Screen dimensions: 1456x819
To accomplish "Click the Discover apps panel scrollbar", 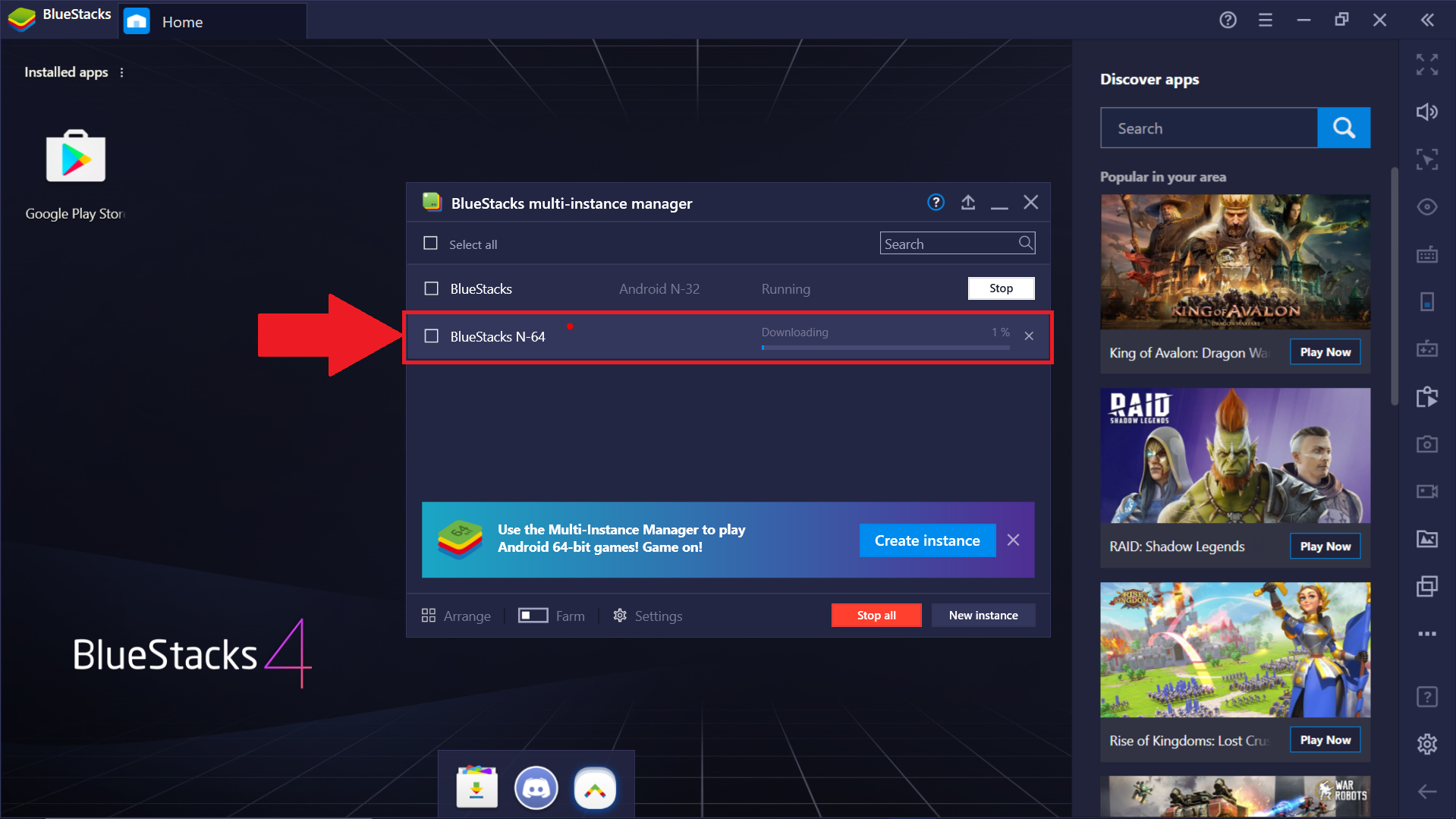I will pos(1394,286).
